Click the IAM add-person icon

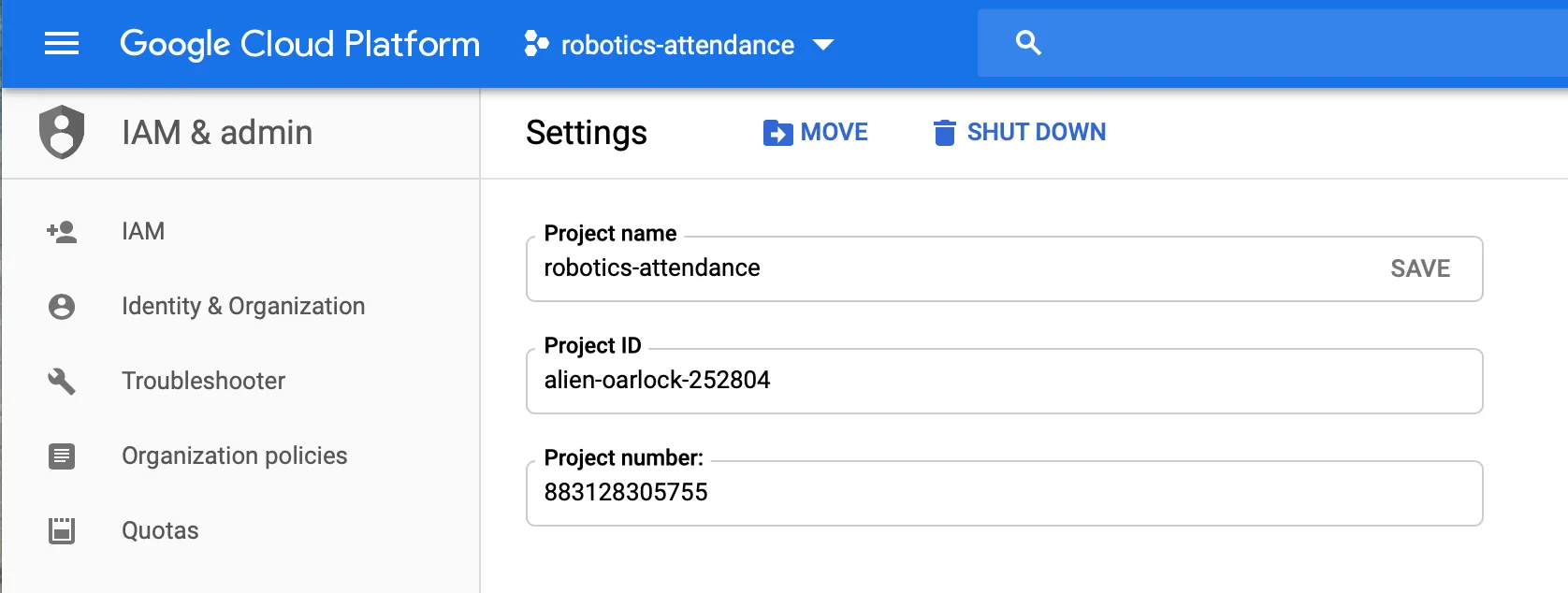coord(62,232)
